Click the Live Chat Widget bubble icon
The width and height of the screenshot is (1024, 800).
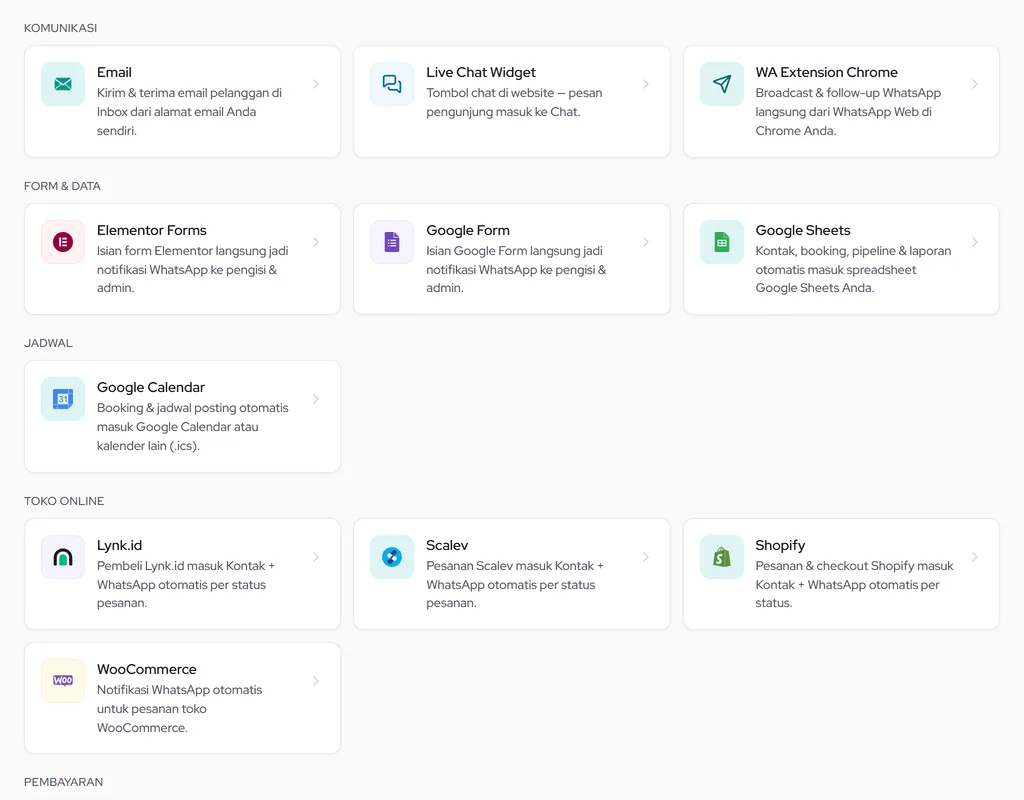click(392, 84)
